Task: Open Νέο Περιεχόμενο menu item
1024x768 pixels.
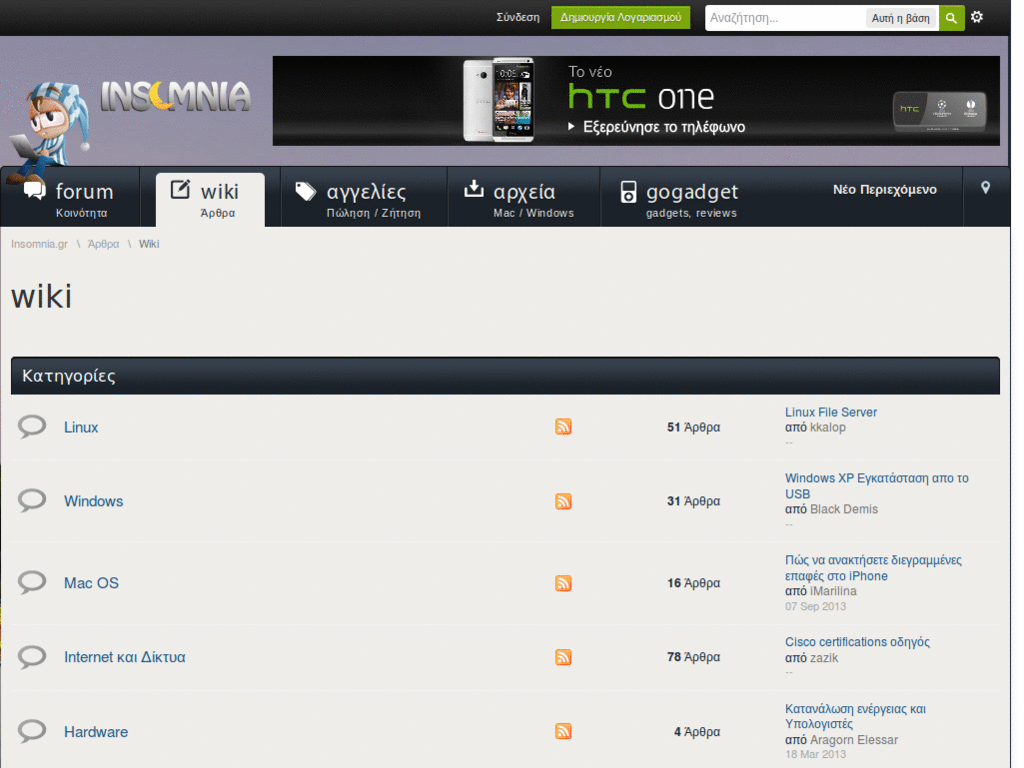Action: coord(884,189)
